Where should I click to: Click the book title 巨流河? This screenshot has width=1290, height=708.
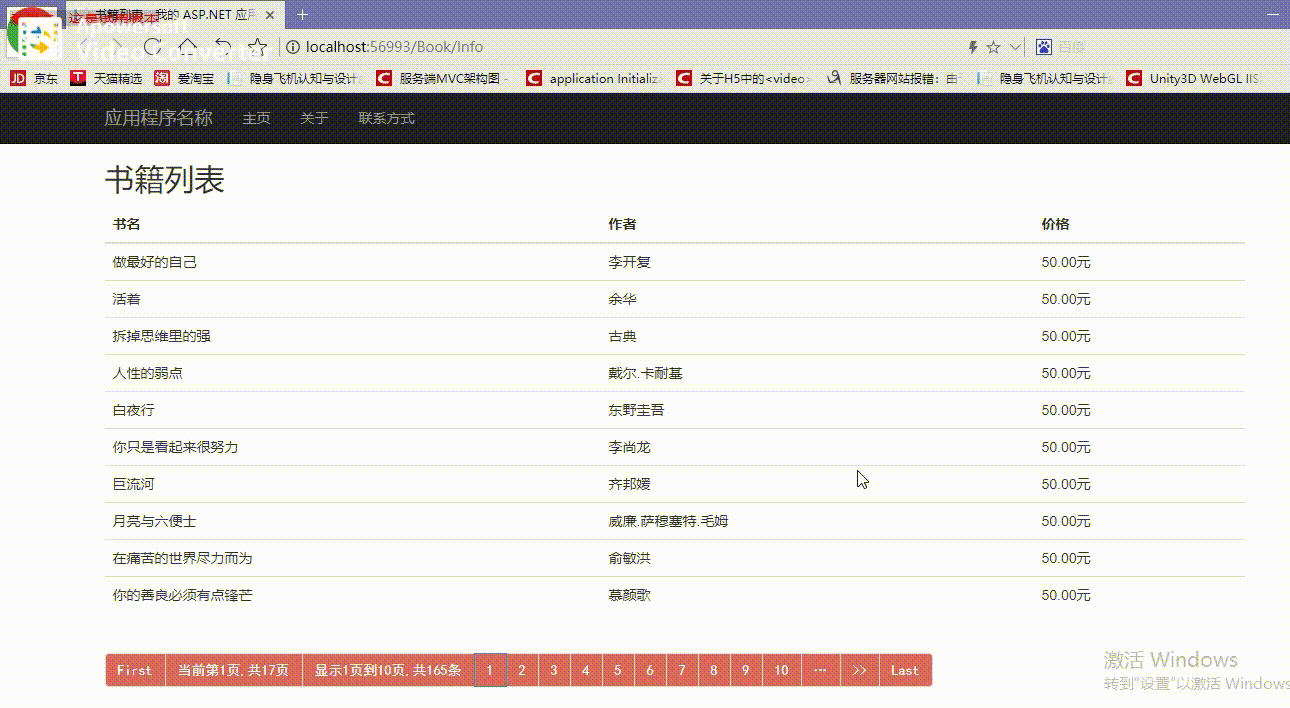click(x=134, y=484)
